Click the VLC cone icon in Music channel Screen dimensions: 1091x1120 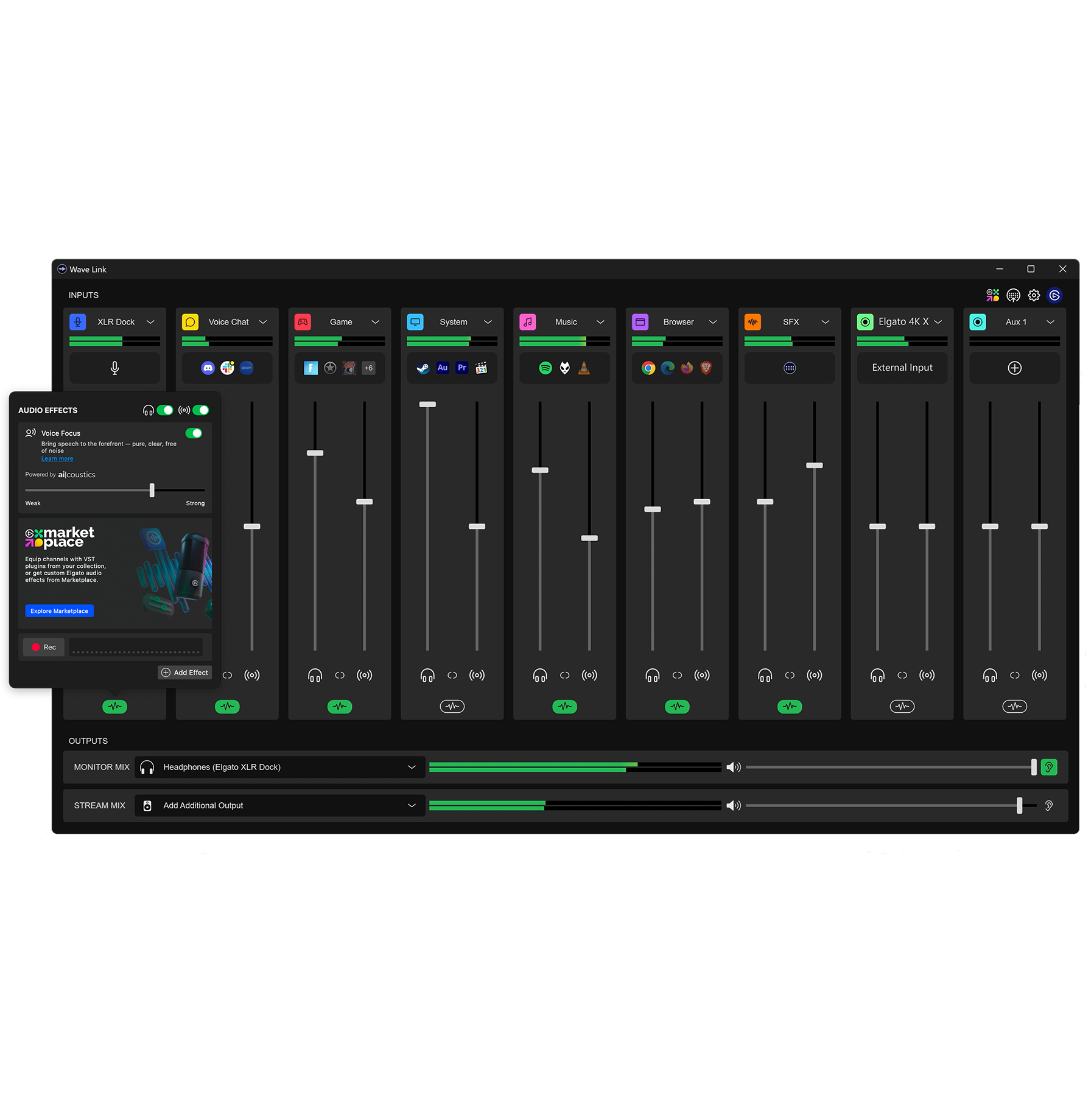tap(584, 368)
